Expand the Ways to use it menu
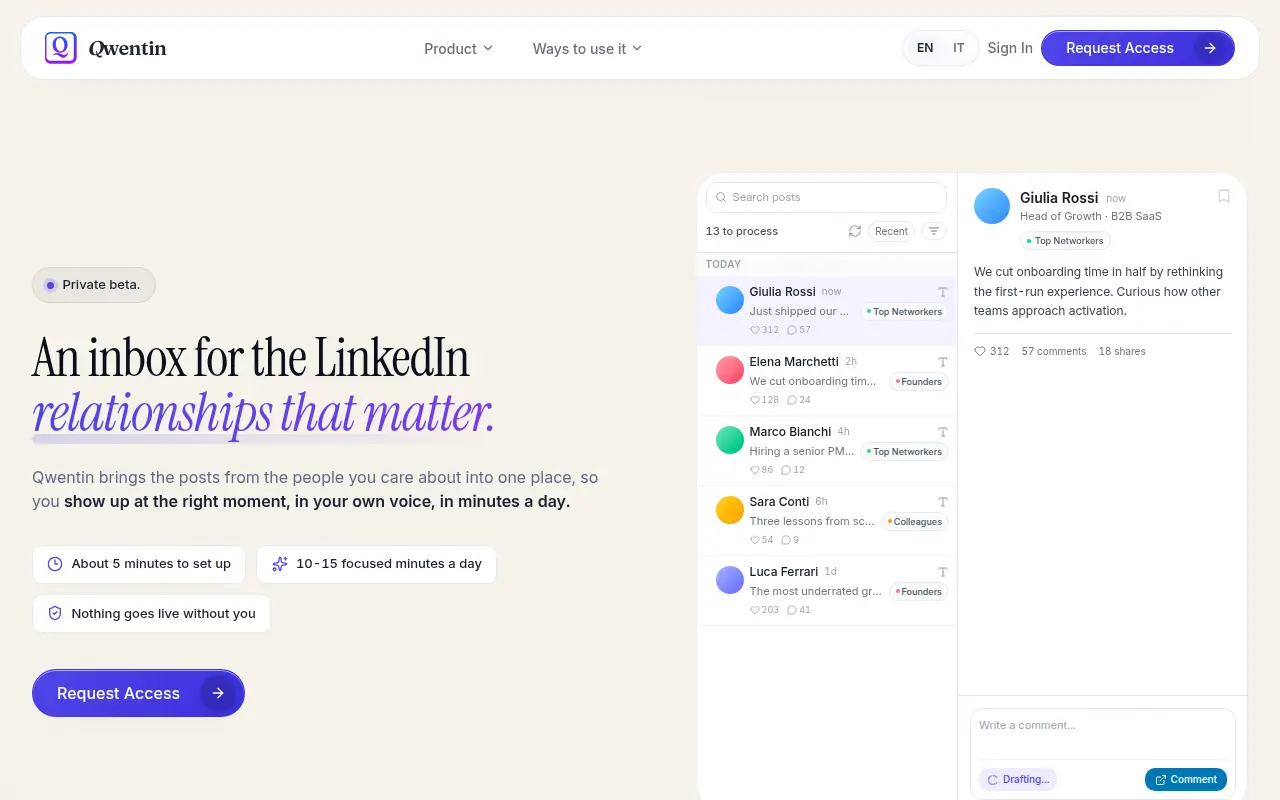 tap(587, 48)
